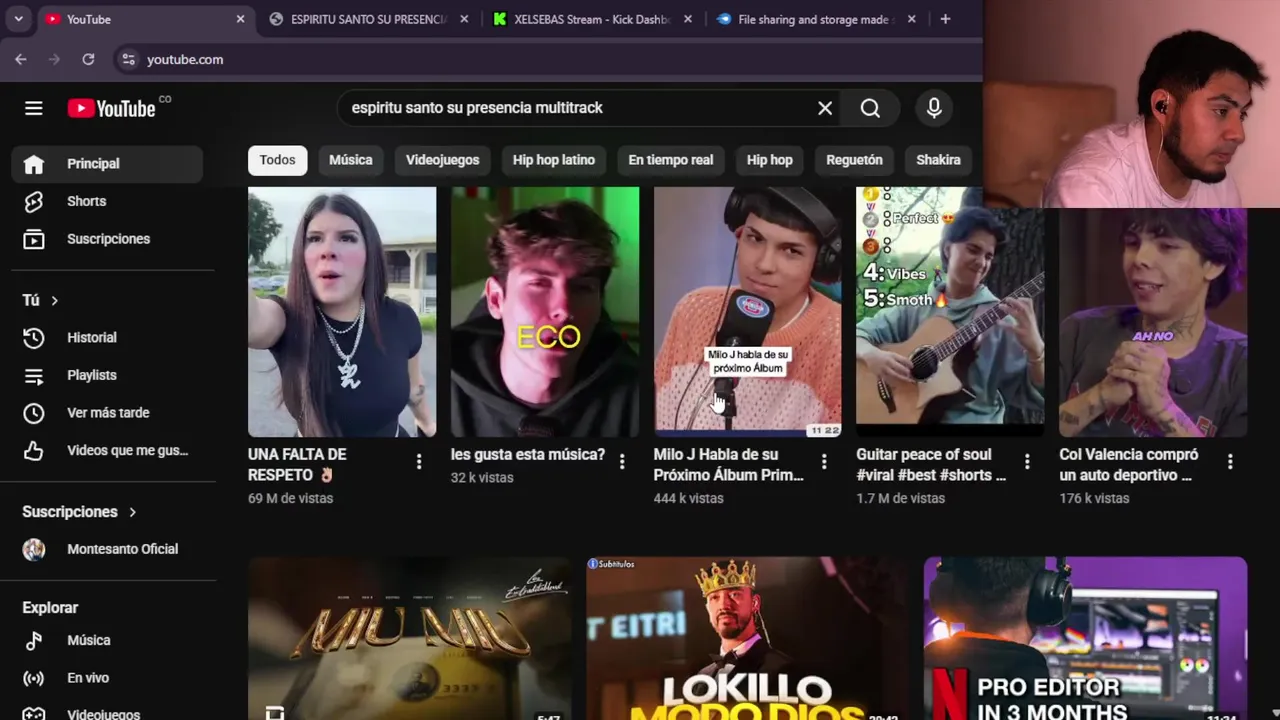
Task: Open Shorts in the sidebar
Action: point(107,201)
